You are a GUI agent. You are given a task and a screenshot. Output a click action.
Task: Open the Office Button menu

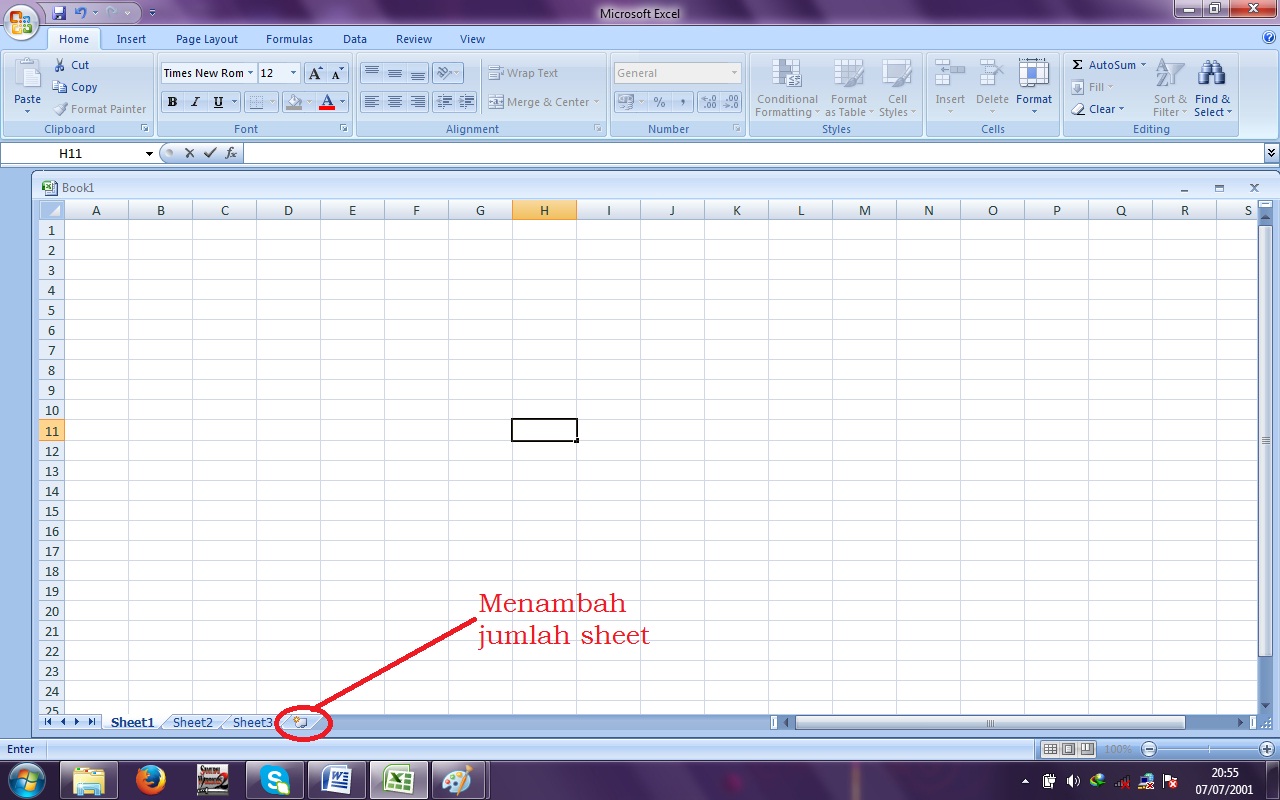click(x=20, y=21)
